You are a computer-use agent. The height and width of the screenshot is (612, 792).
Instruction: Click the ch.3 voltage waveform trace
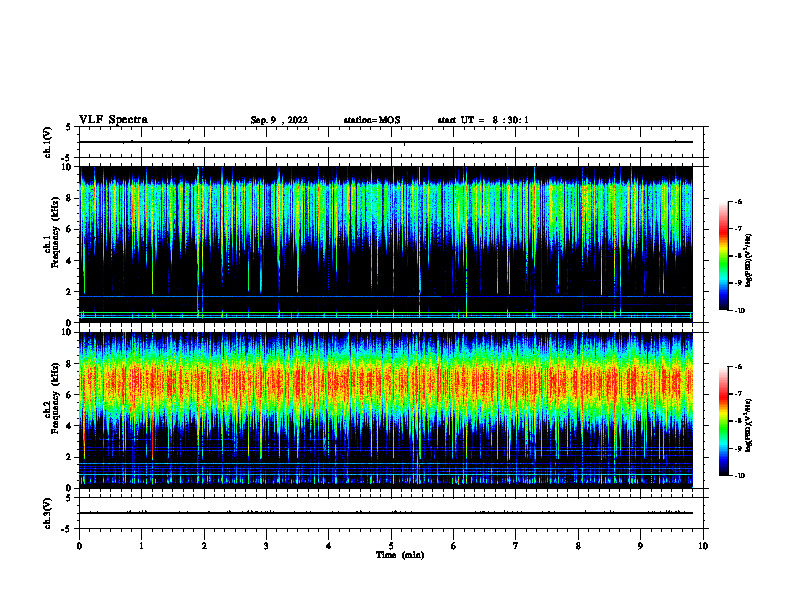point(386,513)
